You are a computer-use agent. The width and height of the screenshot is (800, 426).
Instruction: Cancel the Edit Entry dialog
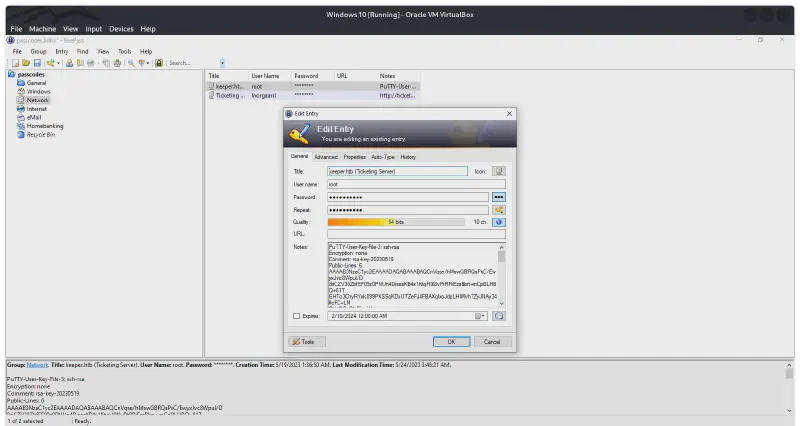491,341
